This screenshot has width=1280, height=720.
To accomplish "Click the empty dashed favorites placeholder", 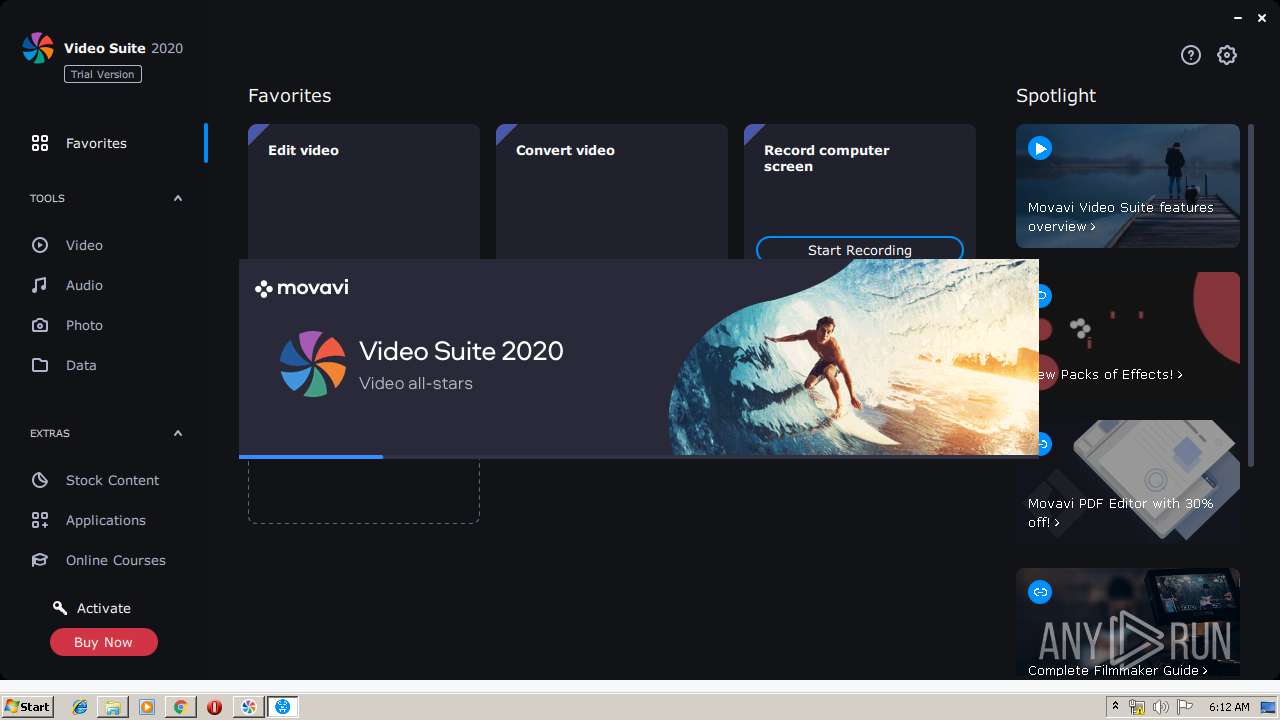I will click(x=364, y=491).
